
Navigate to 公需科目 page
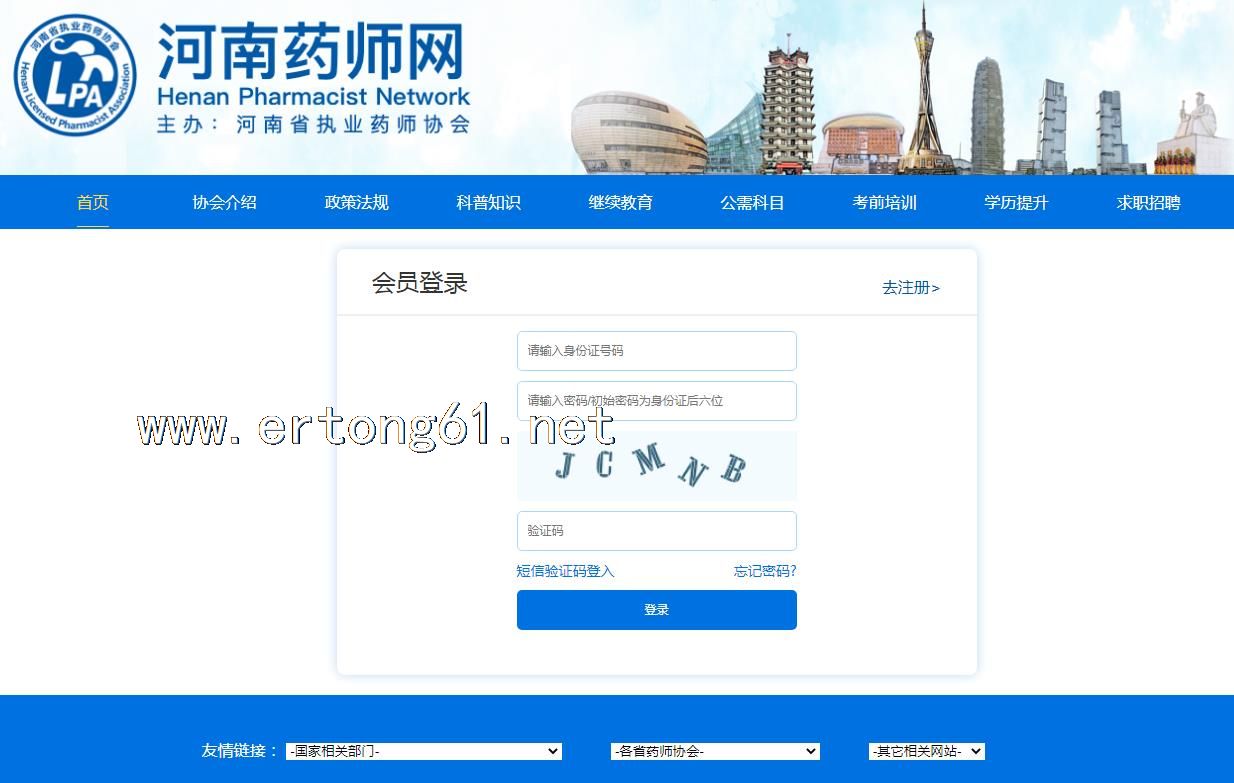tap(753, 203)
